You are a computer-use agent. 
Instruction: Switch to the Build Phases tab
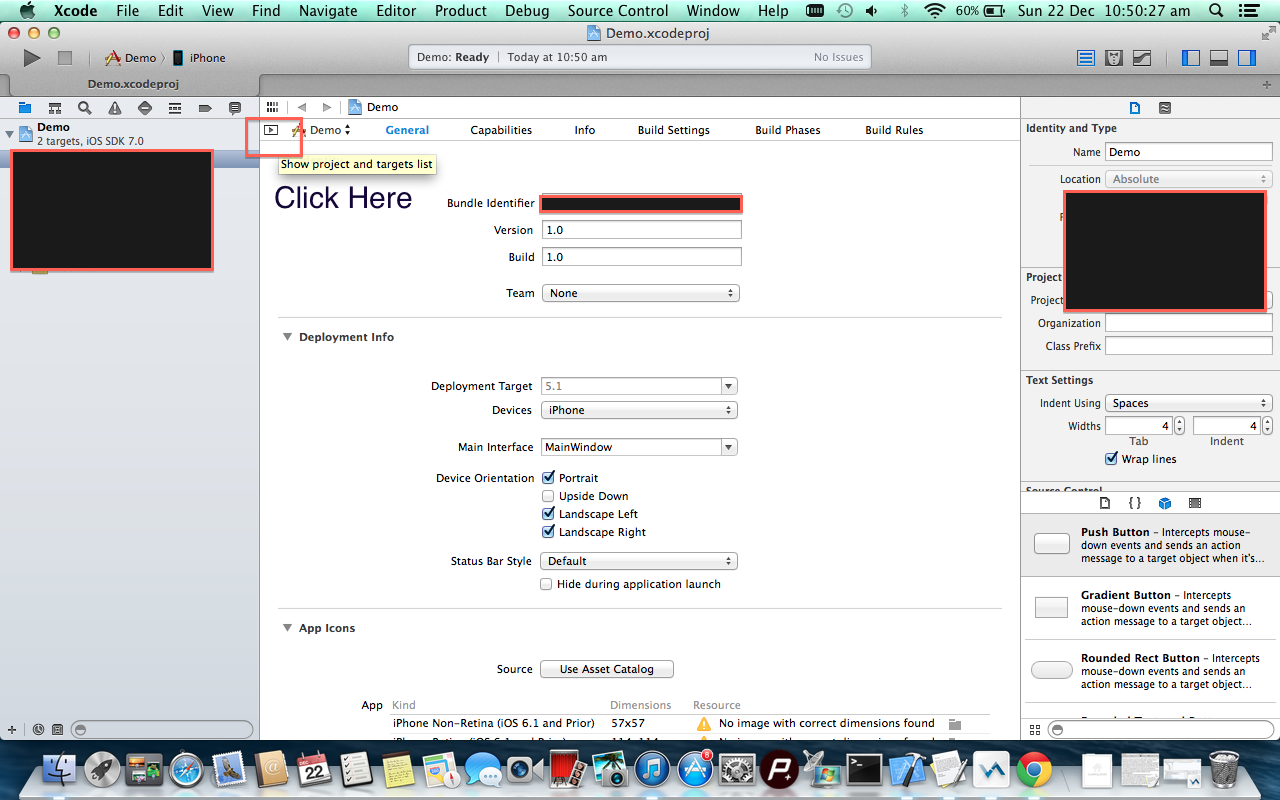(x=788, y=130)
